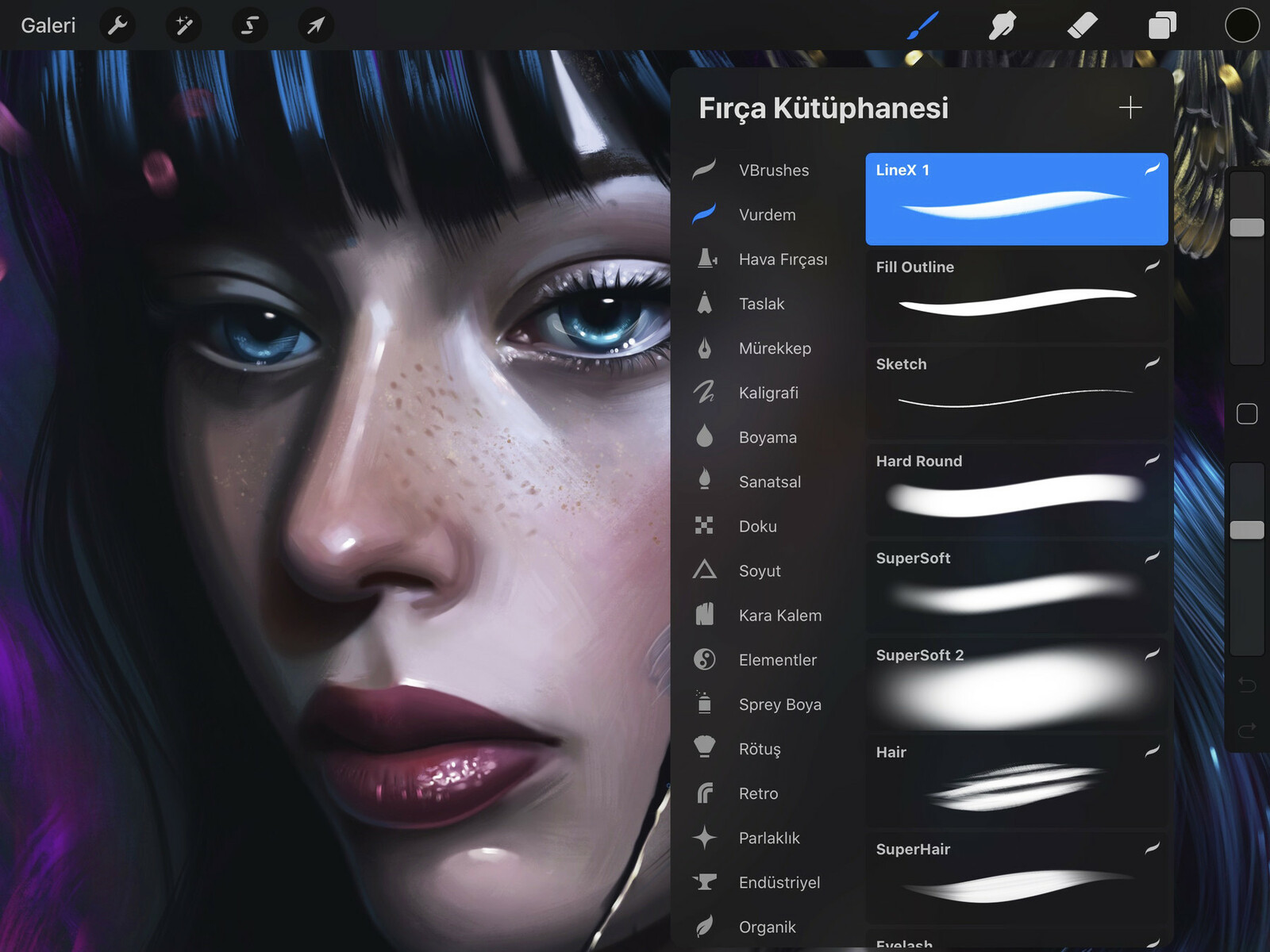Select the LineX 1 brush
This screenshot has width=1270, height=952.
(x=1016, y=199)
